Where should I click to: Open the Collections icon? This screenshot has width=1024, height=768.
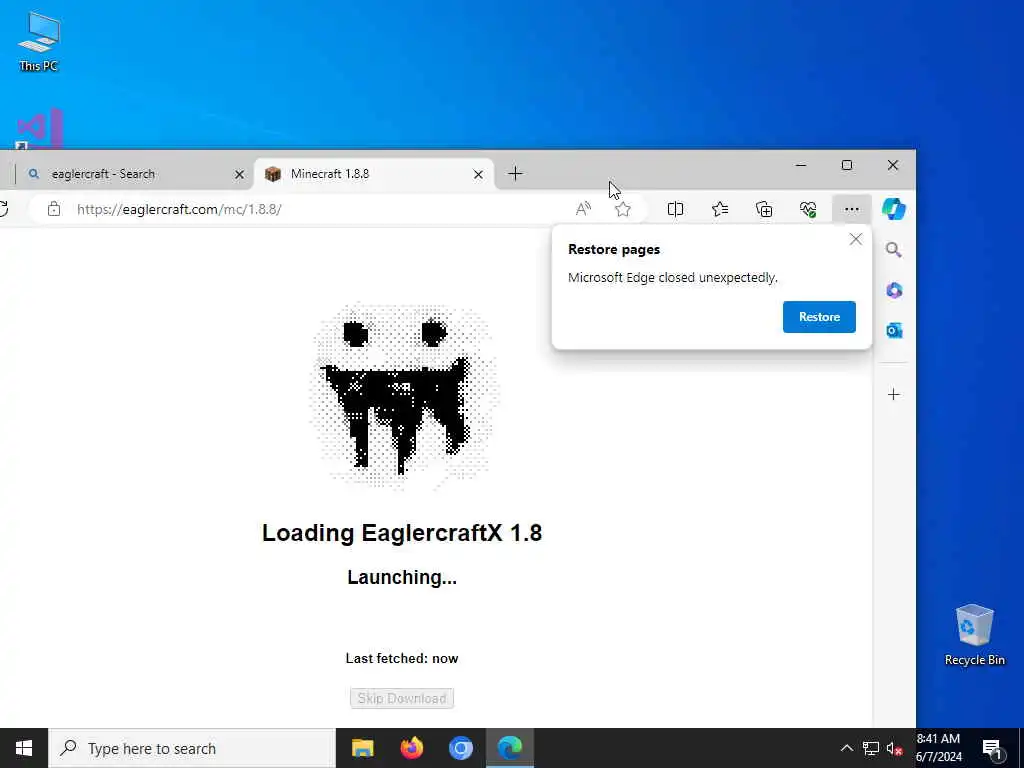click(x=764, y=209)
